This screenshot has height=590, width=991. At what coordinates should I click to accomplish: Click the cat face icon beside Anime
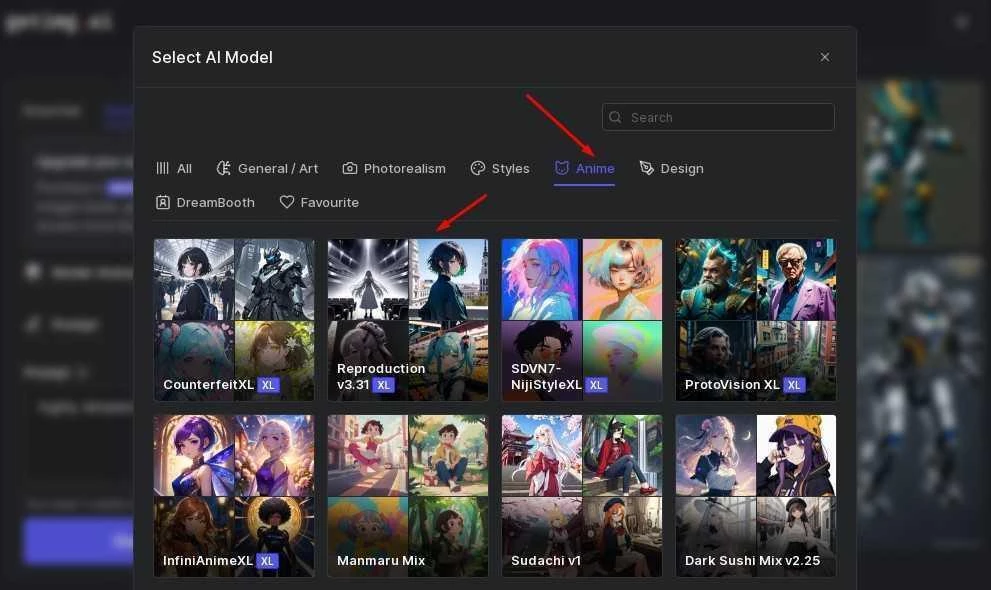click(x=562, y=168)
